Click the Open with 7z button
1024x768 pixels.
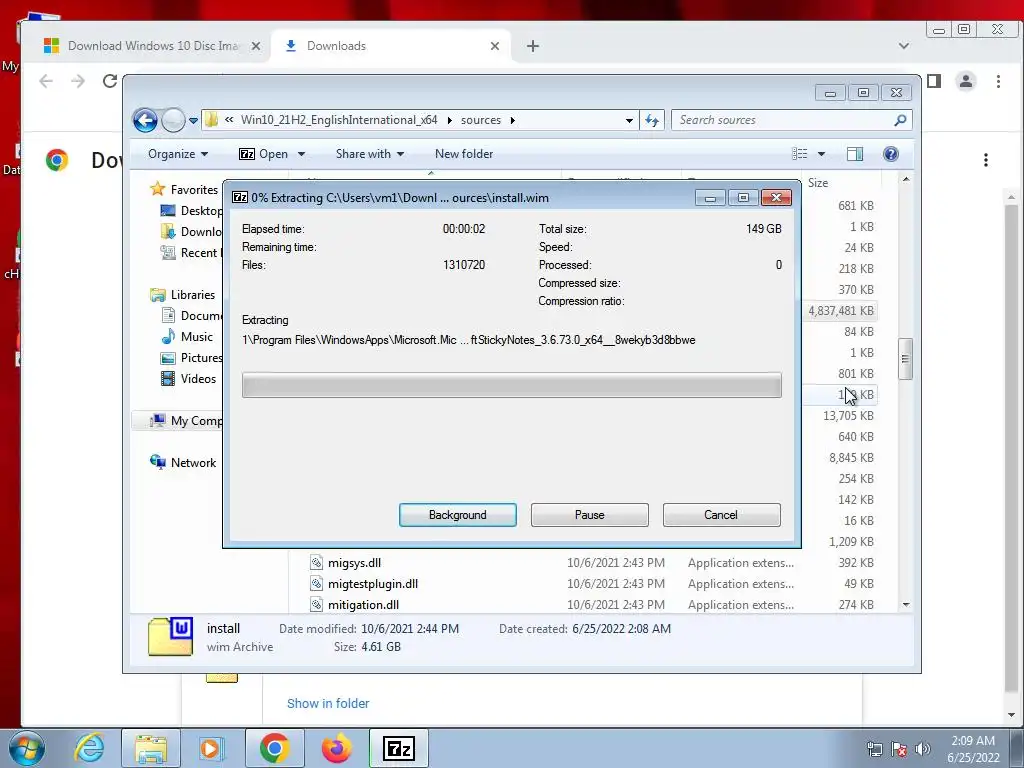tap(263, 154)
